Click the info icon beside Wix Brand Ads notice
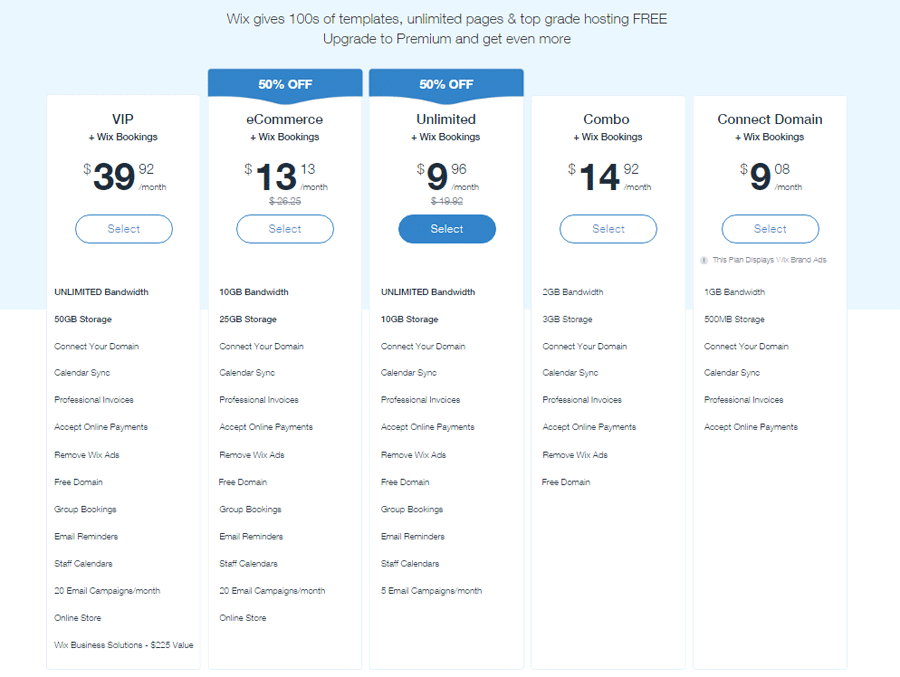Image resolution: width=900 pixels, height=677 pixels. [705, 260]
